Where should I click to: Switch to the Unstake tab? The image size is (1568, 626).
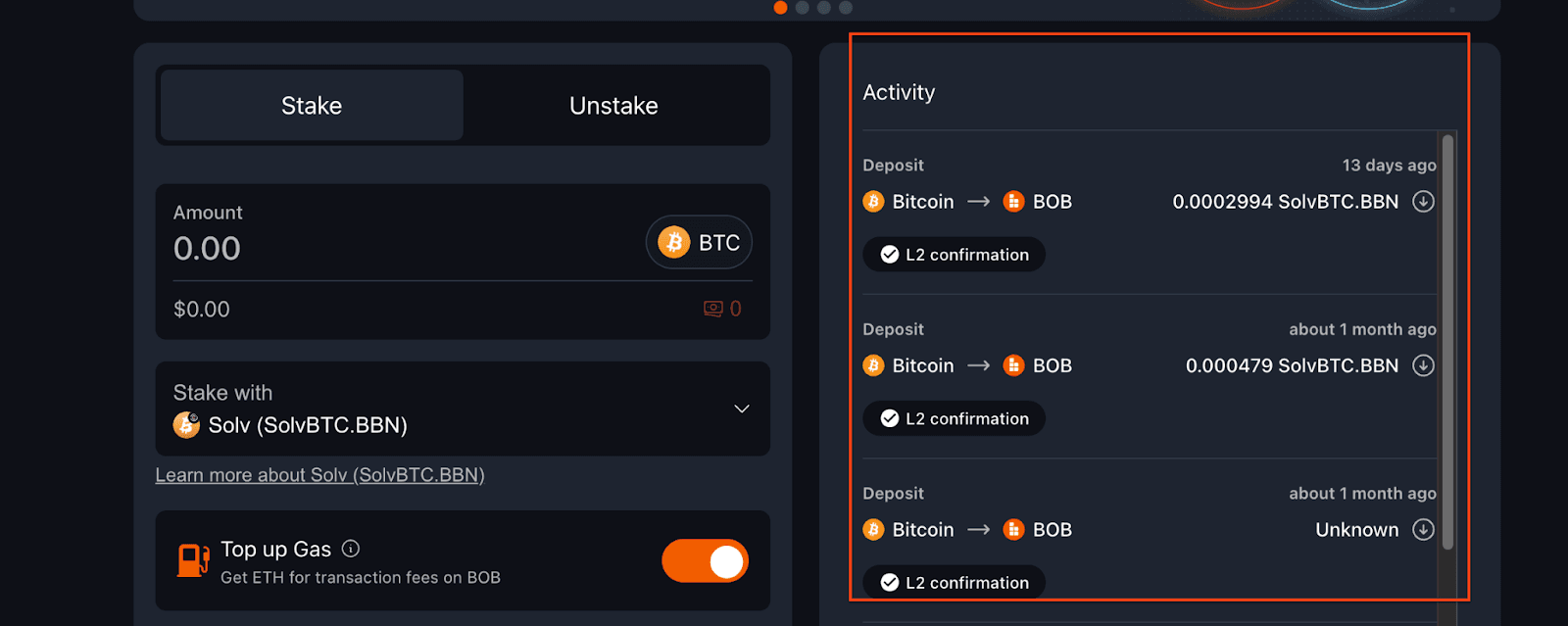pyautogui.click(x=613, y=106)
